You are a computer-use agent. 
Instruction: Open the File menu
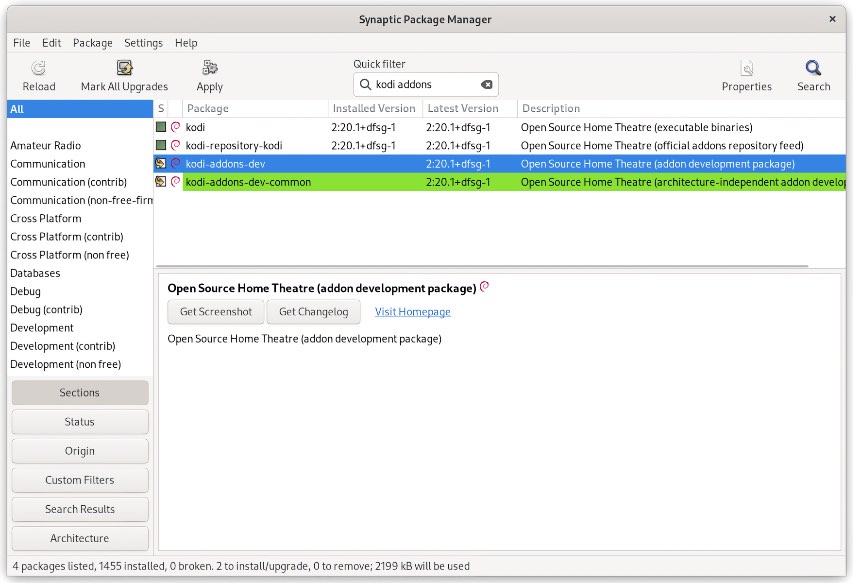[x=22, y=43]
